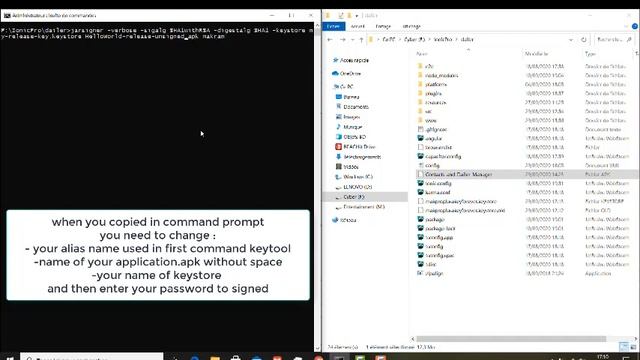This screenshot has height=360, width=640.
Task: Select the platforms folder icon
Action: pos(420,84)
